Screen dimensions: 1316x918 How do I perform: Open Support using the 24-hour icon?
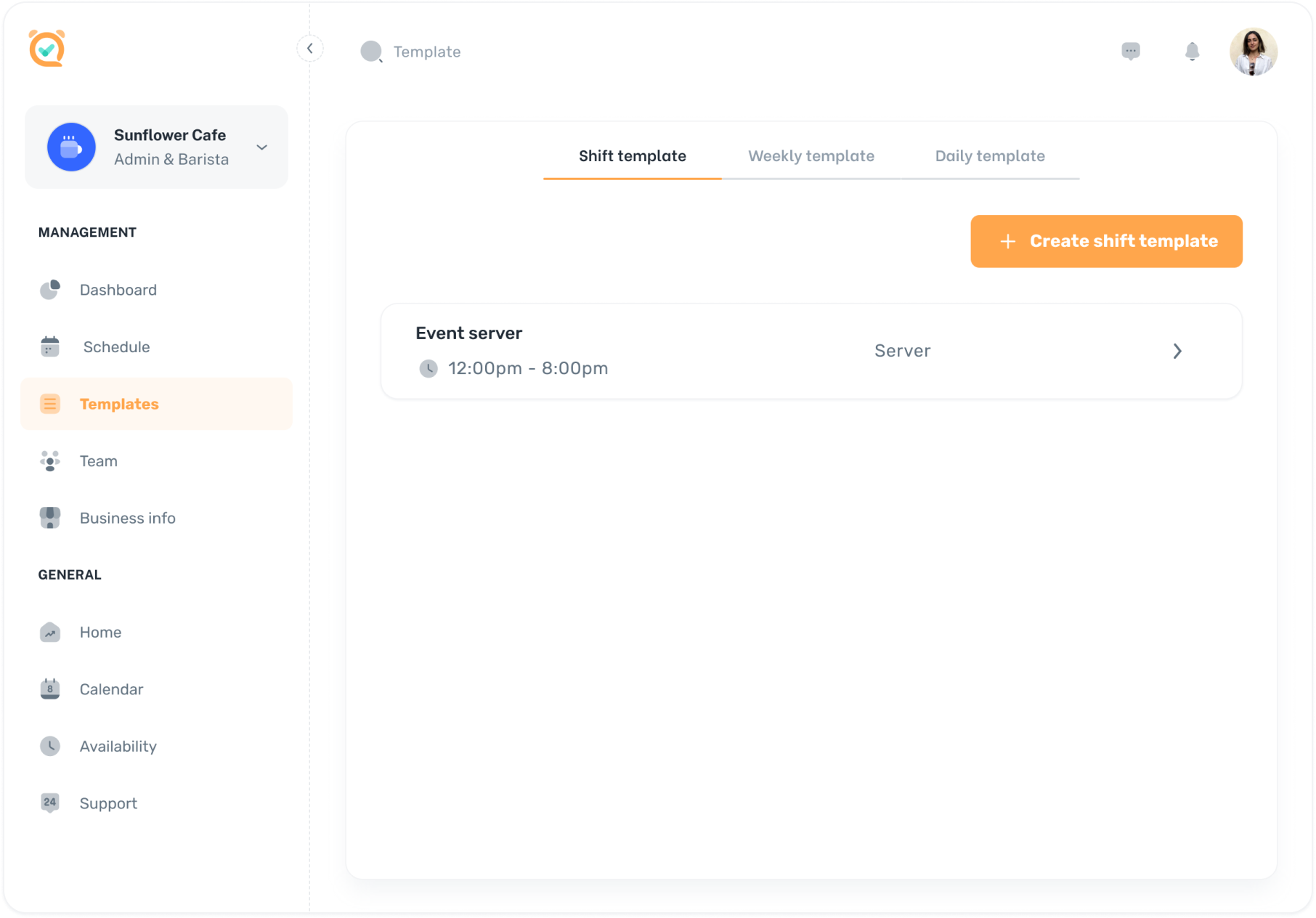point(49,803)
